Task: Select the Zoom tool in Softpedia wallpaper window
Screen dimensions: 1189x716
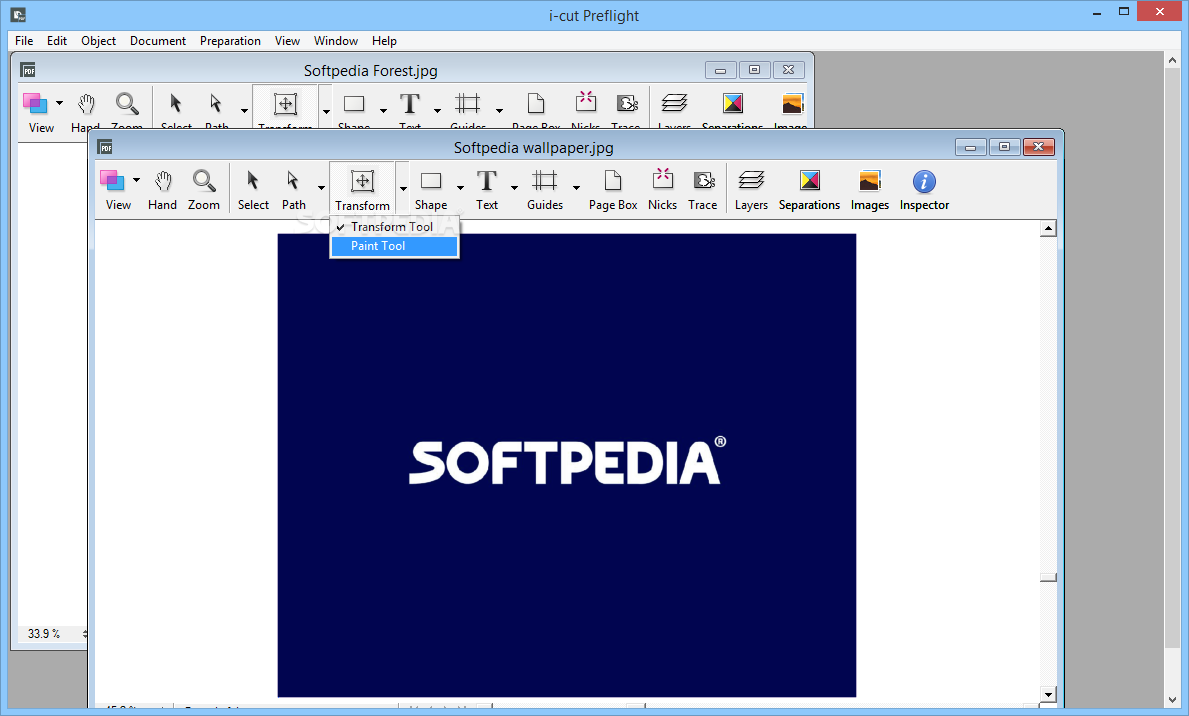Action: (x=204, y=190)
